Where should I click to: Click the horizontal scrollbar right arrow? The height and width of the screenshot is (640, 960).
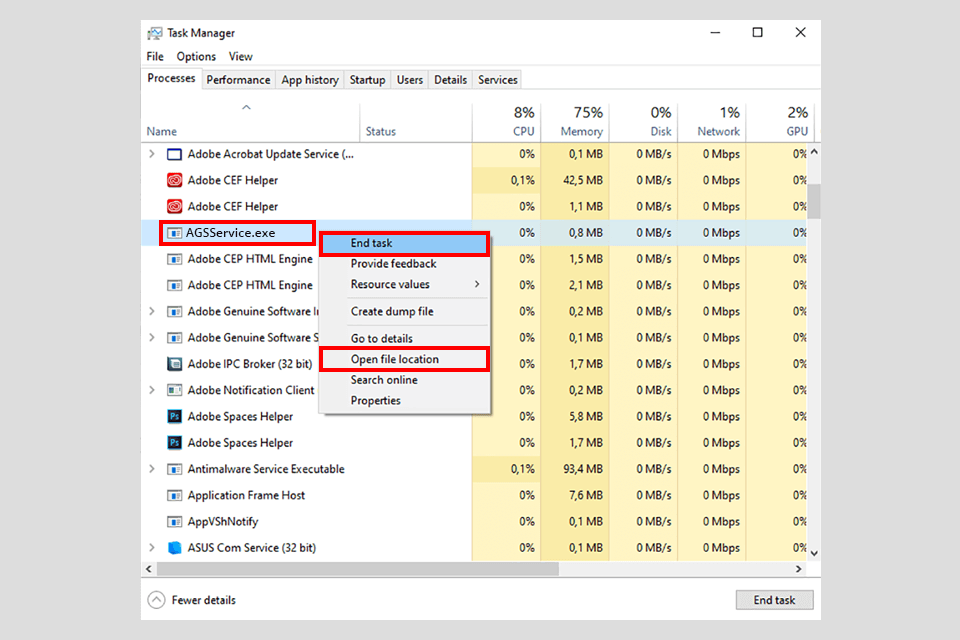pyautogui.click(x=799, y=569)
